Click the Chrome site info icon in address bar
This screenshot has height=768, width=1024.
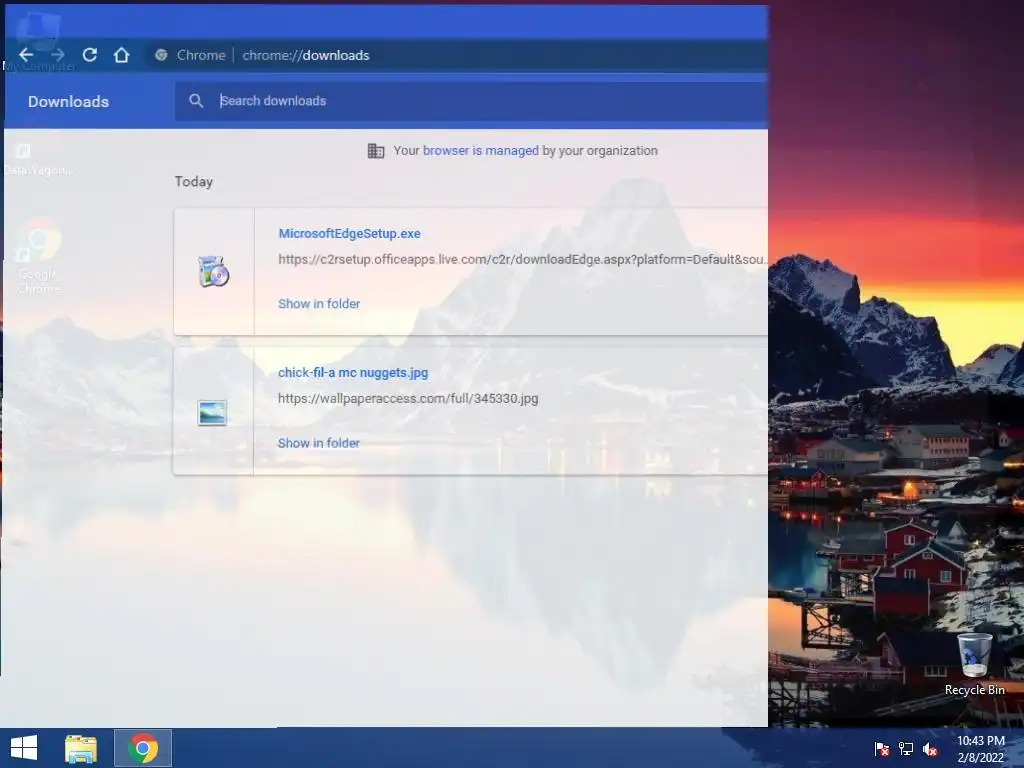161,56
